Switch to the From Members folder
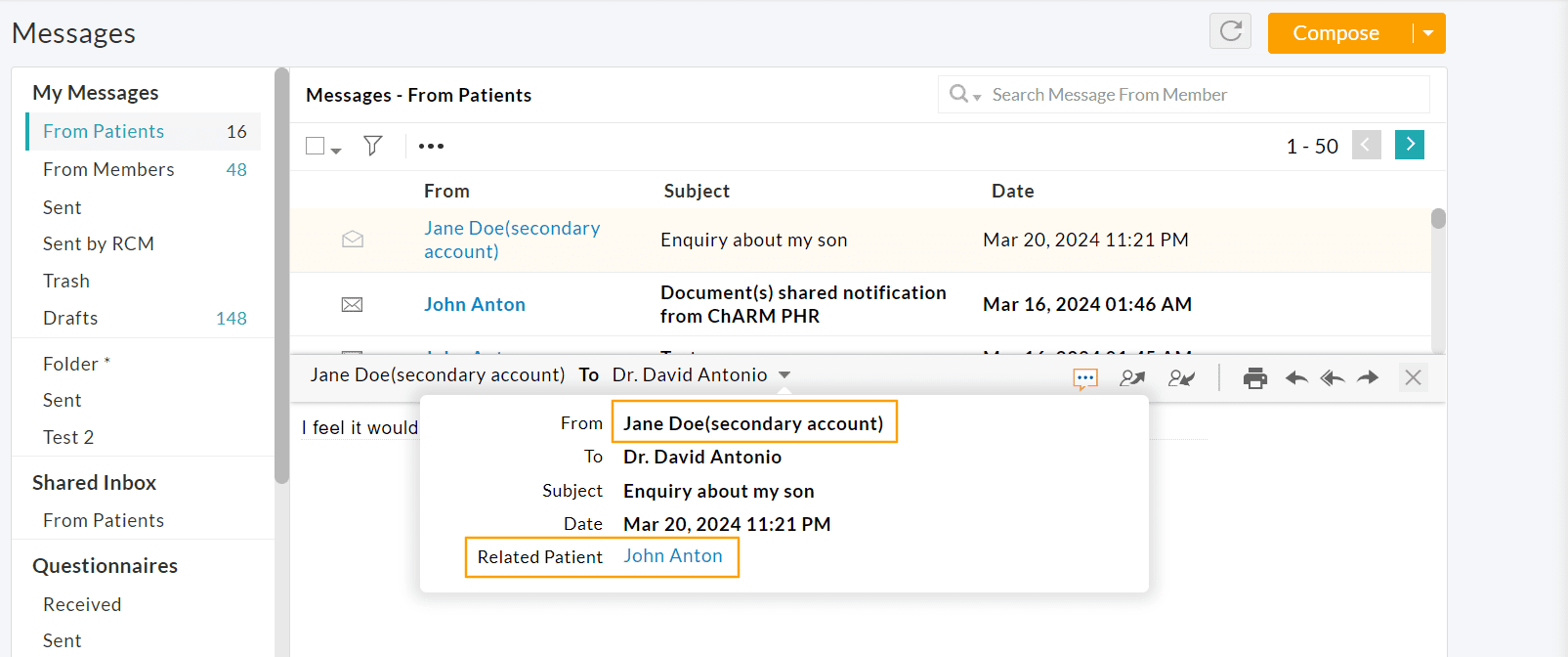This screenshot has width=1568, height=657. pos(107,168)
